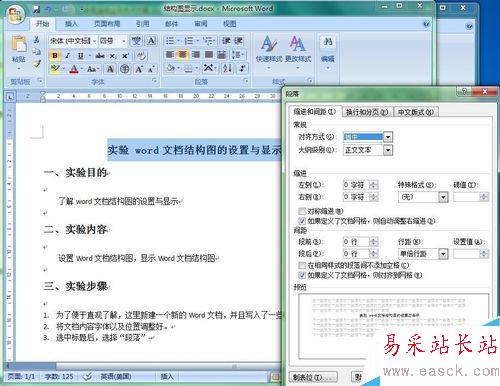
Task: Open the 大纲级别 outline level dropdown
Action: [388, 150]
